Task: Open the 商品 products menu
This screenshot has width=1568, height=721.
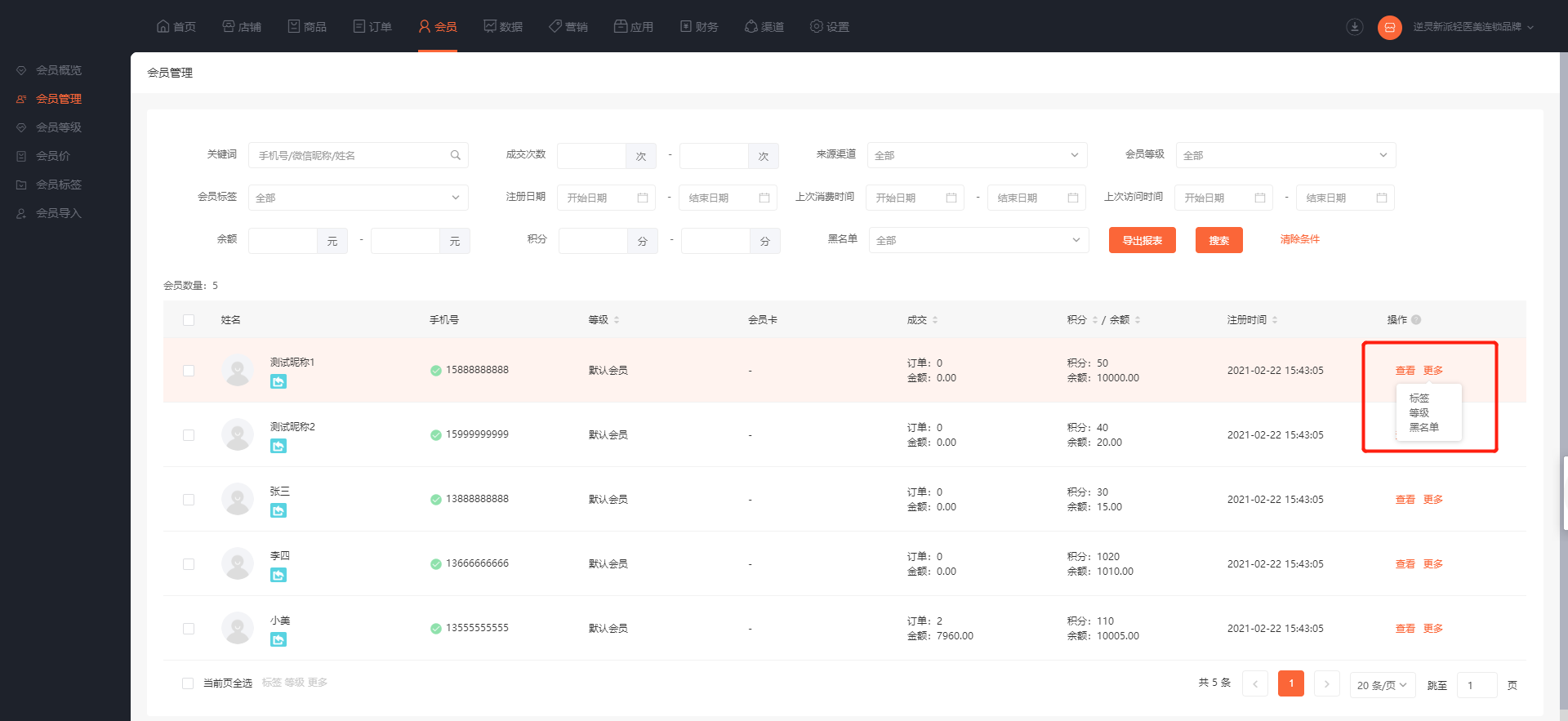Action: [x=307, y=27]
